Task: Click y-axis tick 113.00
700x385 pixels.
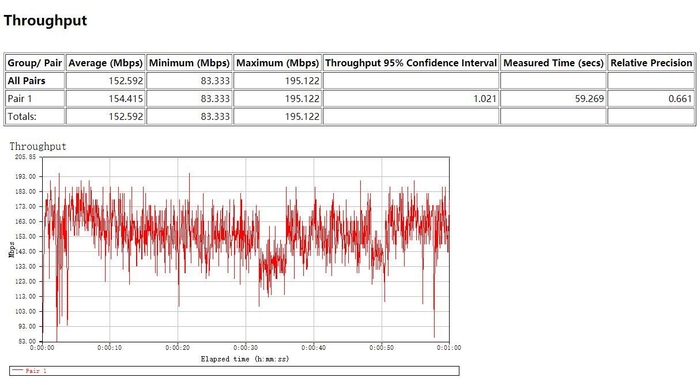Action: 25,296
